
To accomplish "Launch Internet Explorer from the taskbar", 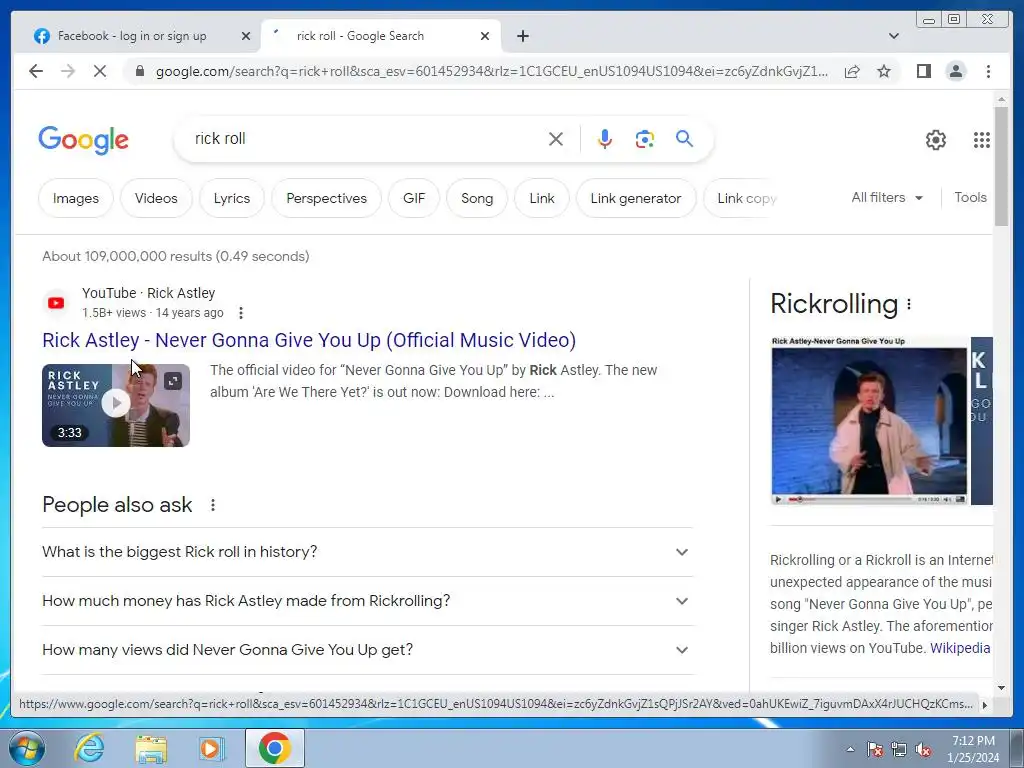I will (89, 748).
